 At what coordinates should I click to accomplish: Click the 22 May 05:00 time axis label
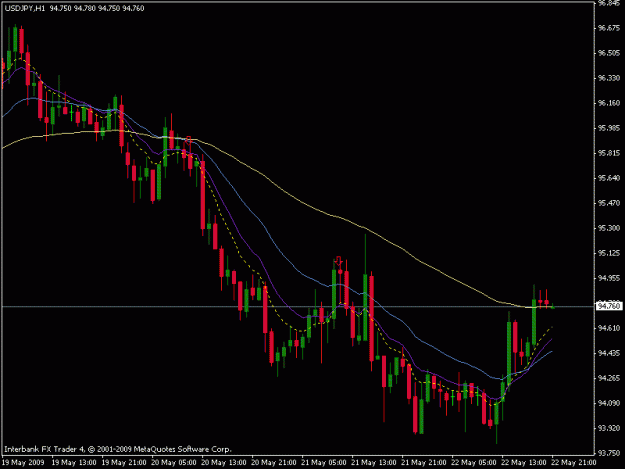click(x=474, y=463)
